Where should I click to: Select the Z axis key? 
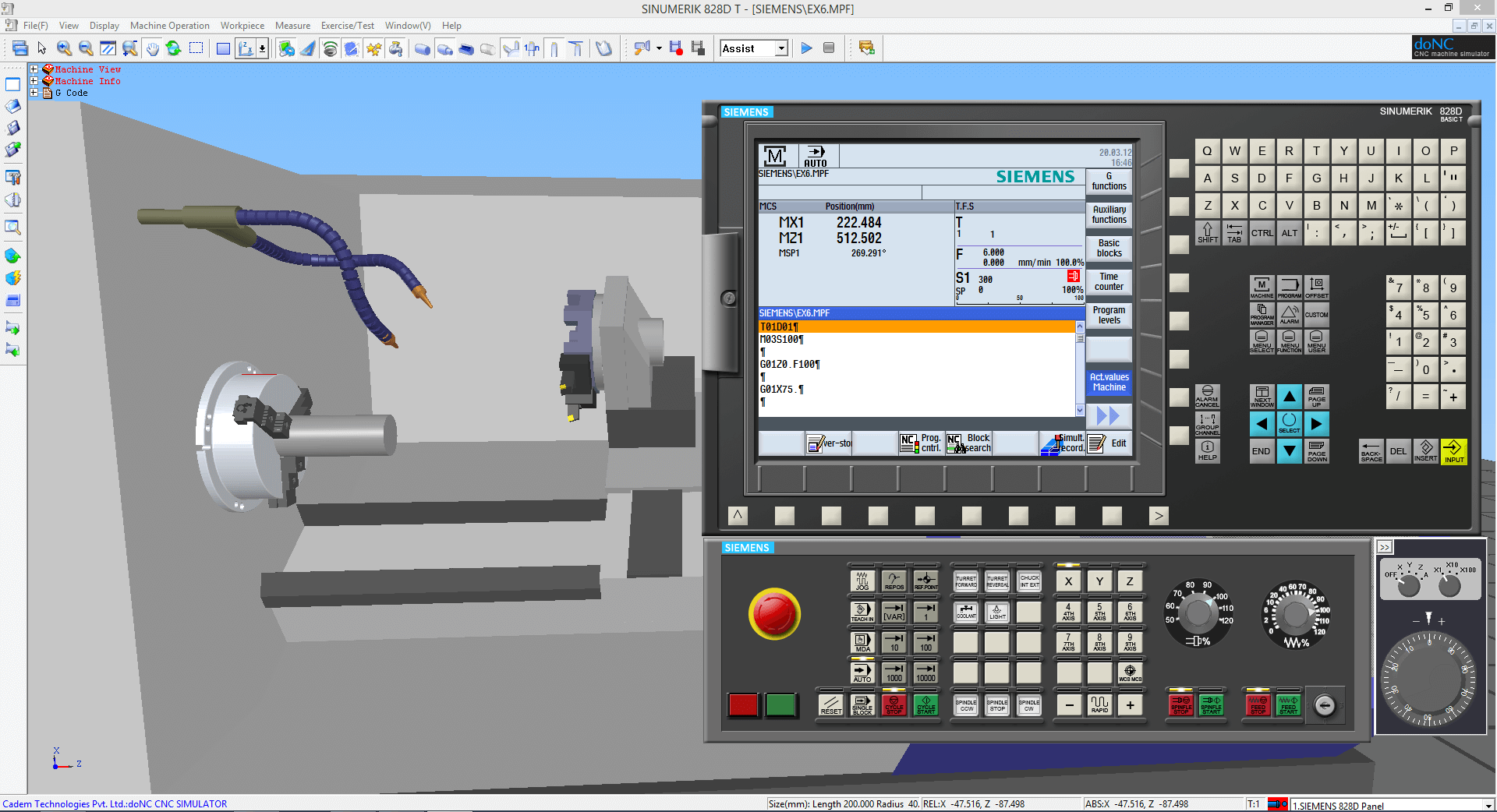1130,581
